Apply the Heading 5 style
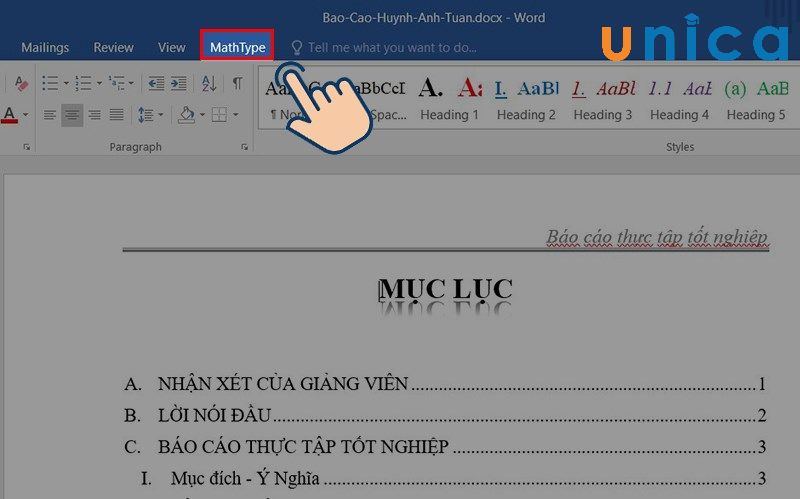Viewport: 800px width, 499px height. (756, 100)
